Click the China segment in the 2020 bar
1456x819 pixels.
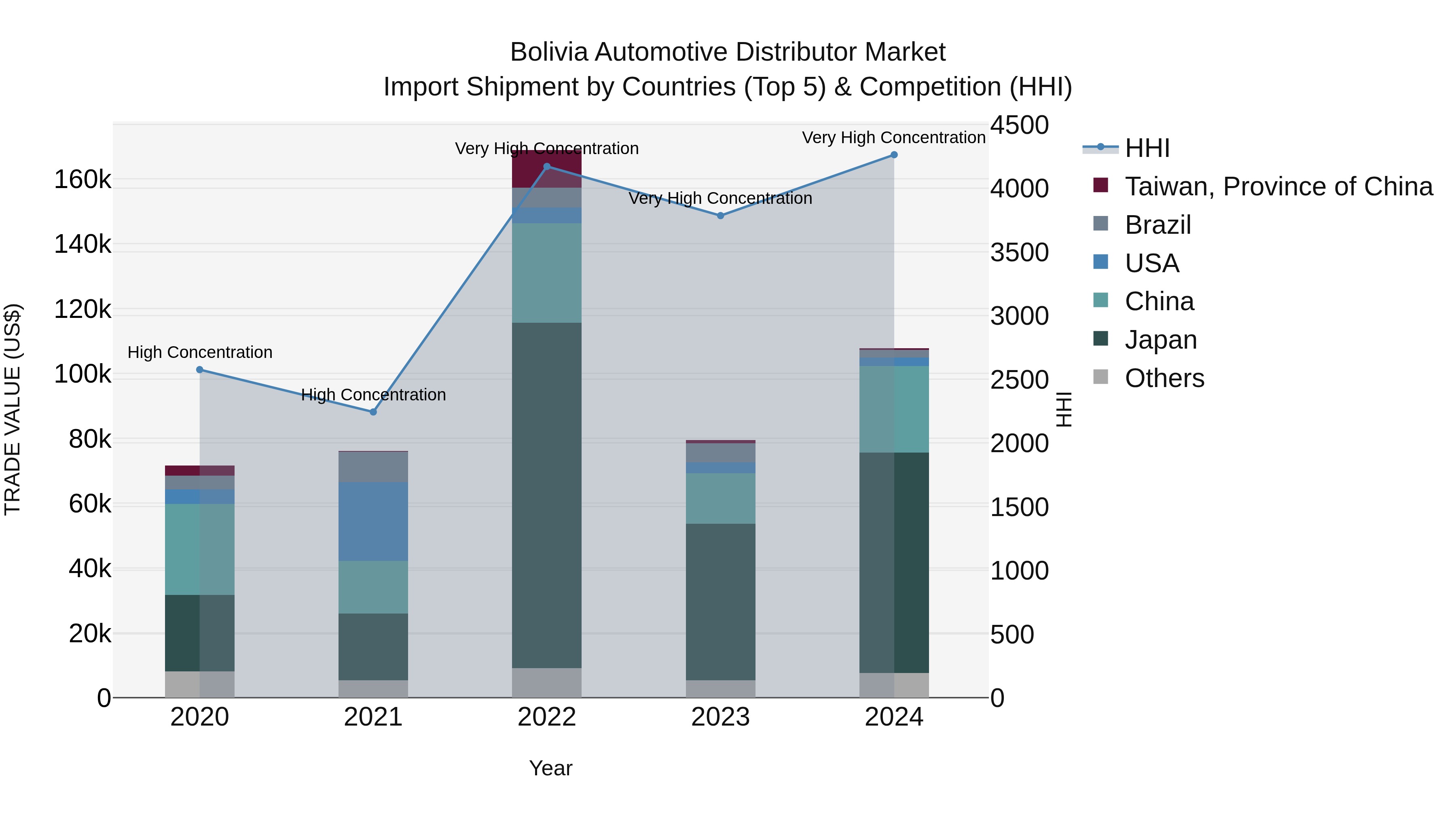(199, 549)
